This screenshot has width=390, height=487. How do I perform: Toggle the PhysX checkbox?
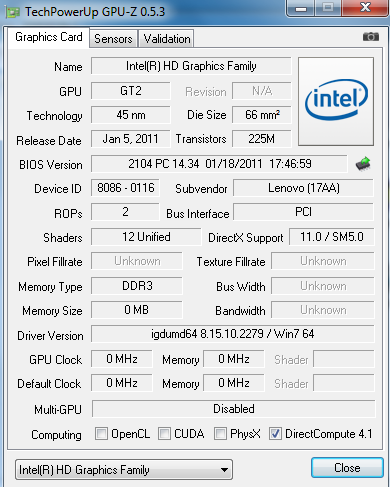point(220,434)
